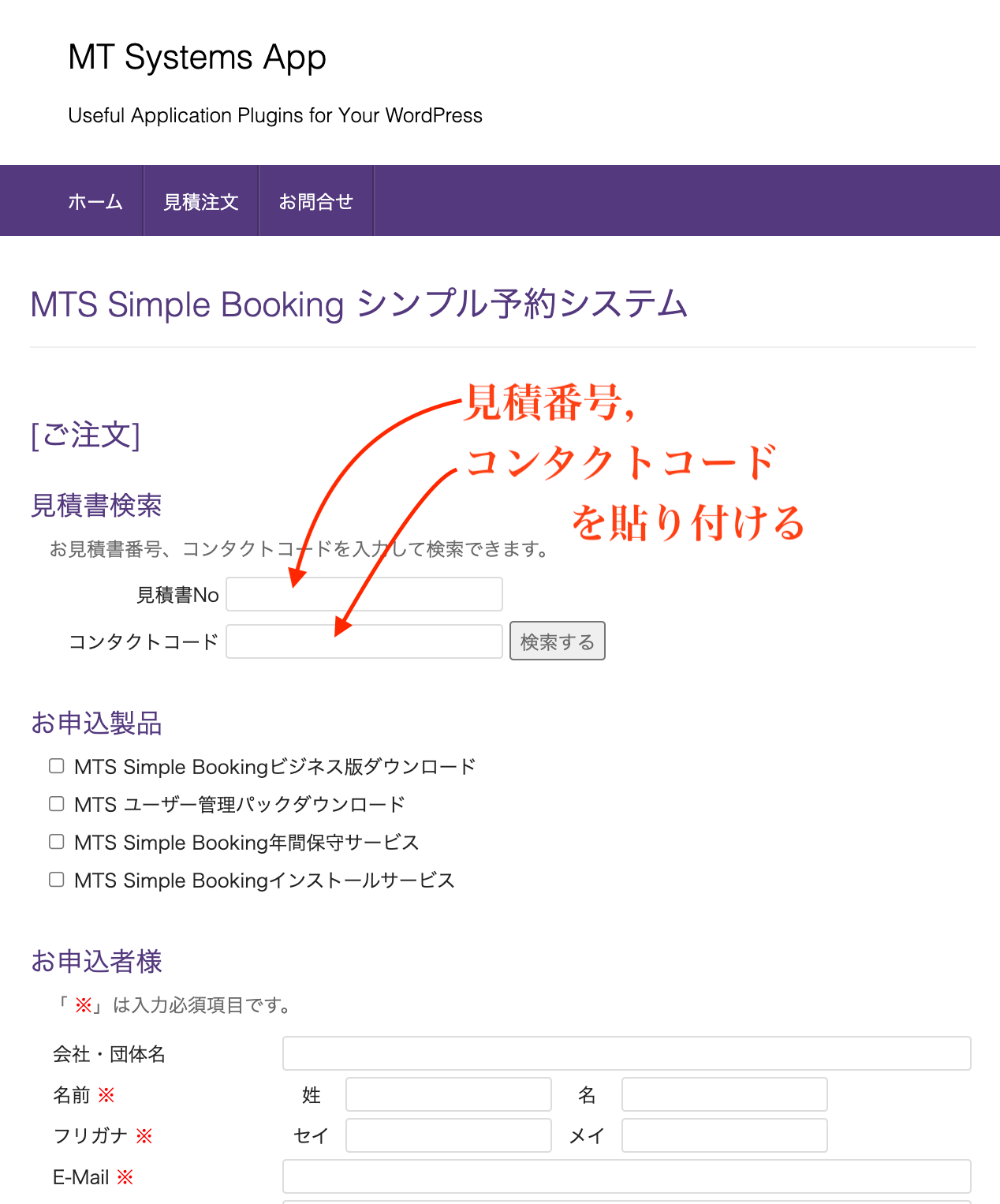Focus the 姓 name field

click(x=448, y=1094)
